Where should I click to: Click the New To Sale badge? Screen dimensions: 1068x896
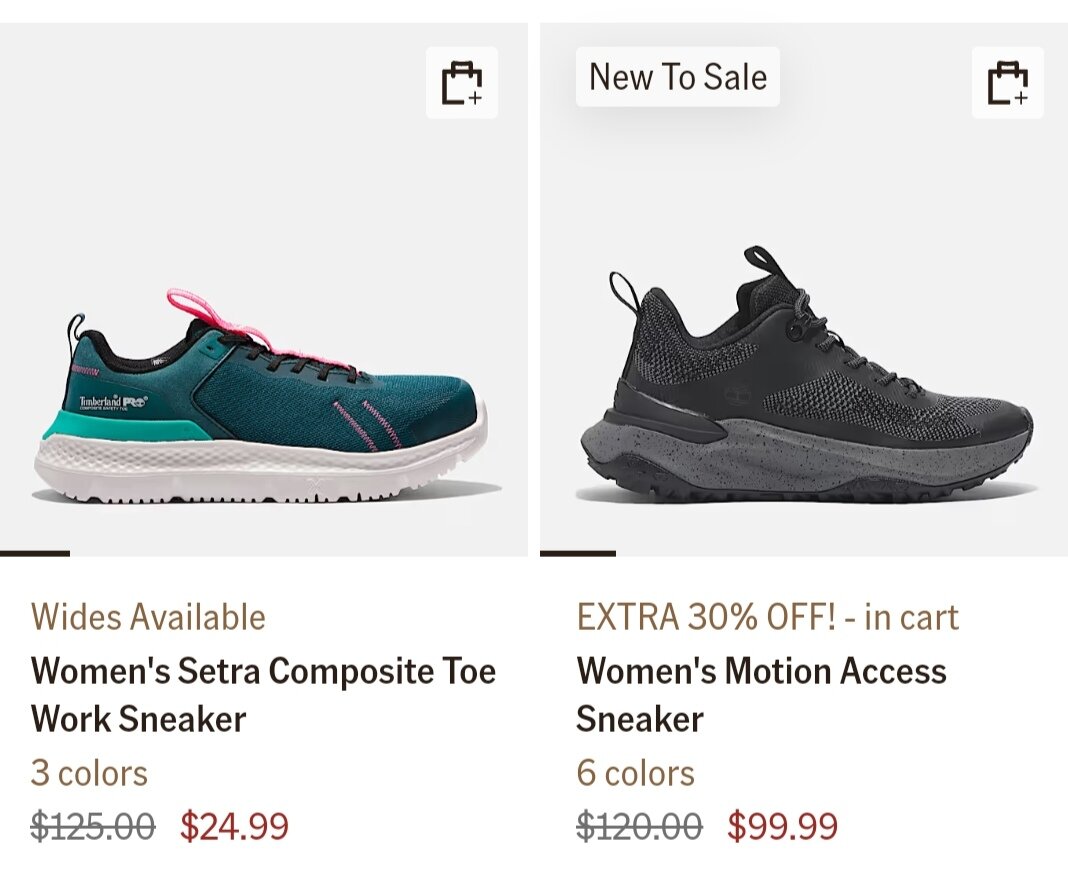[678, 77]
